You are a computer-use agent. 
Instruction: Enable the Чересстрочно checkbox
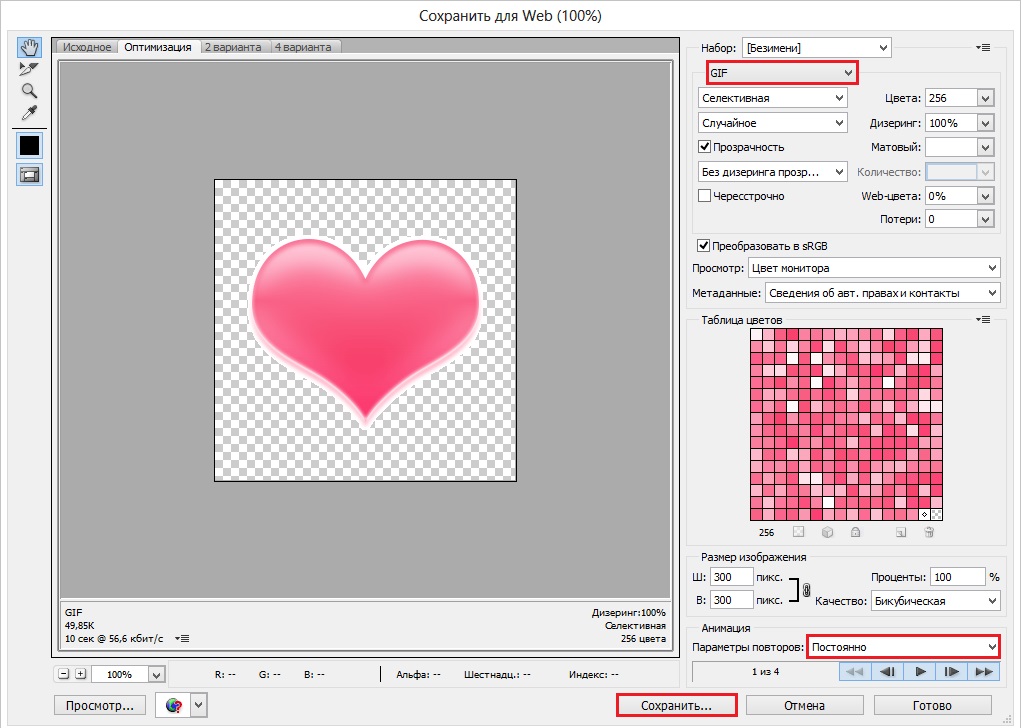coord(704,195)
